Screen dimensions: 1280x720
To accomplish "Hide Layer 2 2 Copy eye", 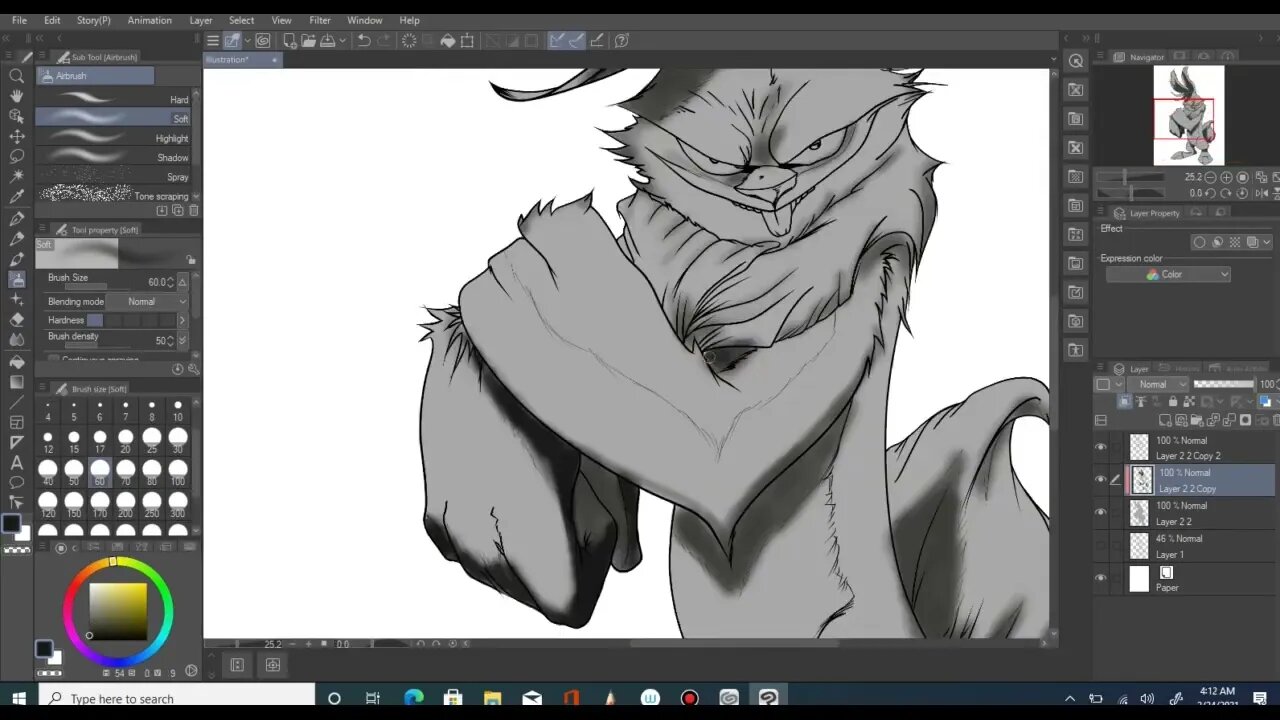I will coord(1101,480).
